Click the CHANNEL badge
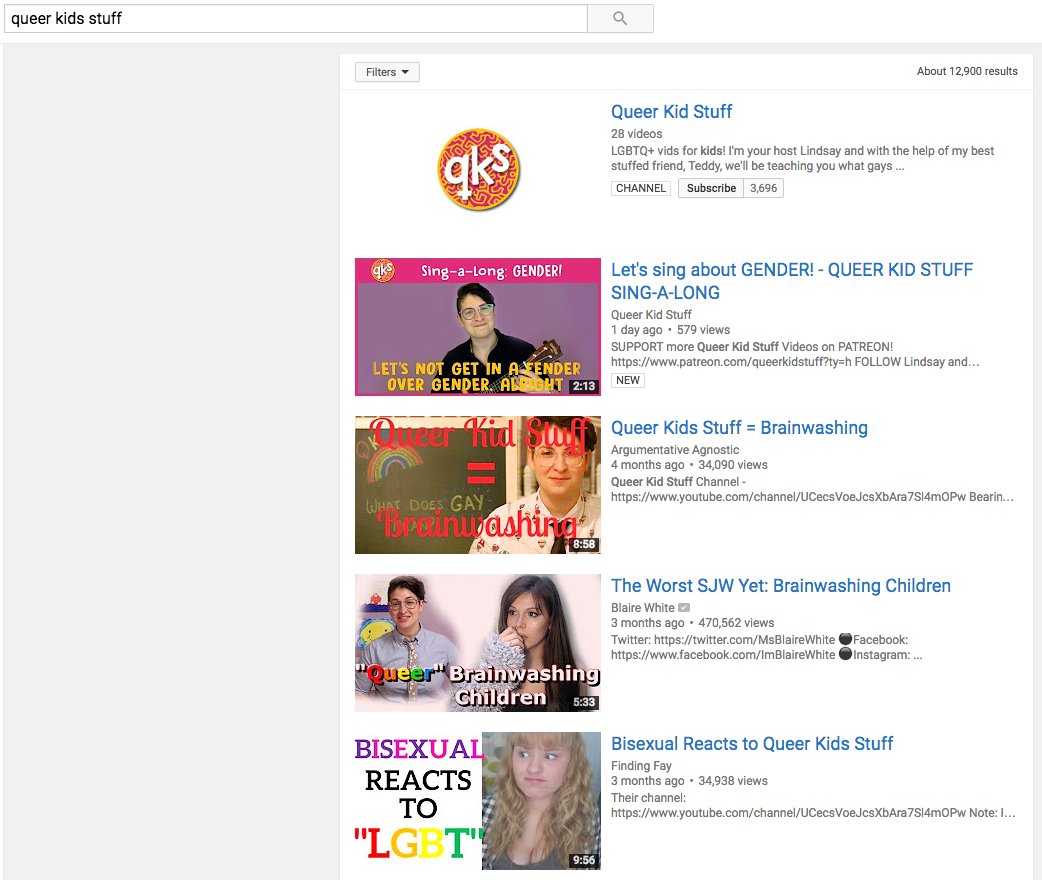 (x=641, y=188)
